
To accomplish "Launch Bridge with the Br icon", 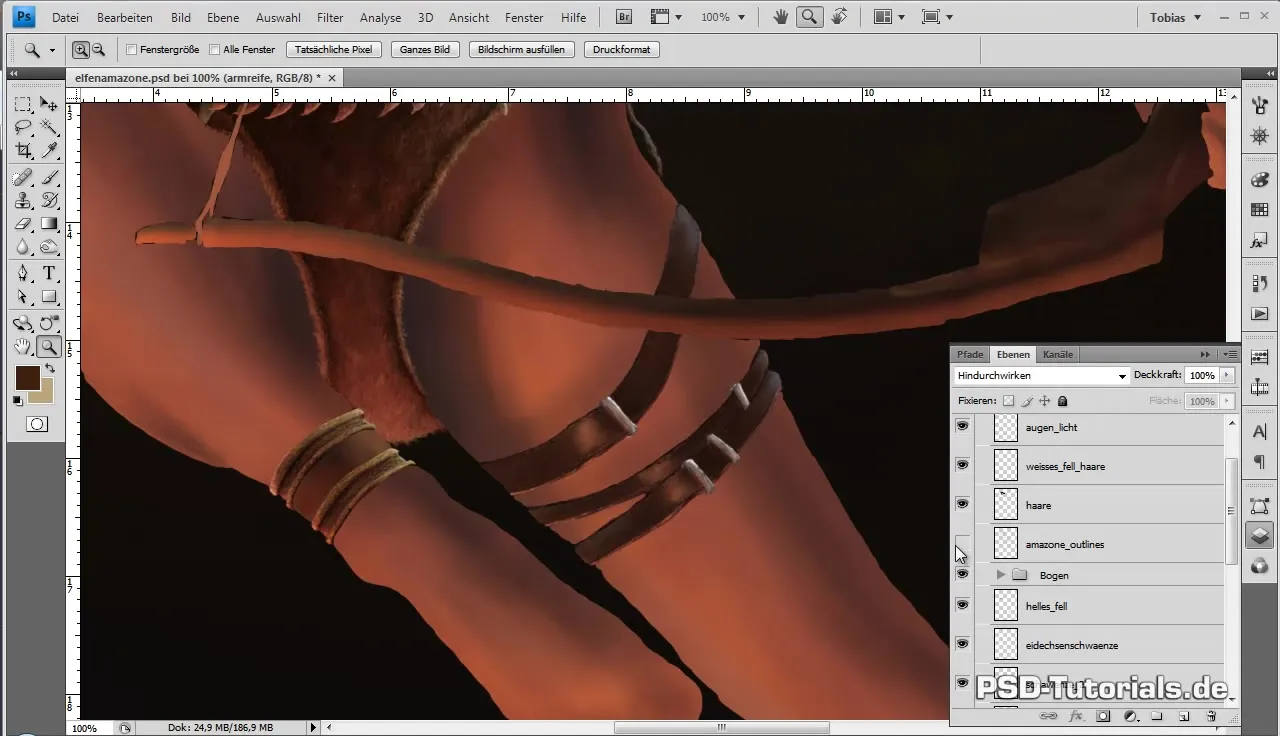I will [624, 17].
